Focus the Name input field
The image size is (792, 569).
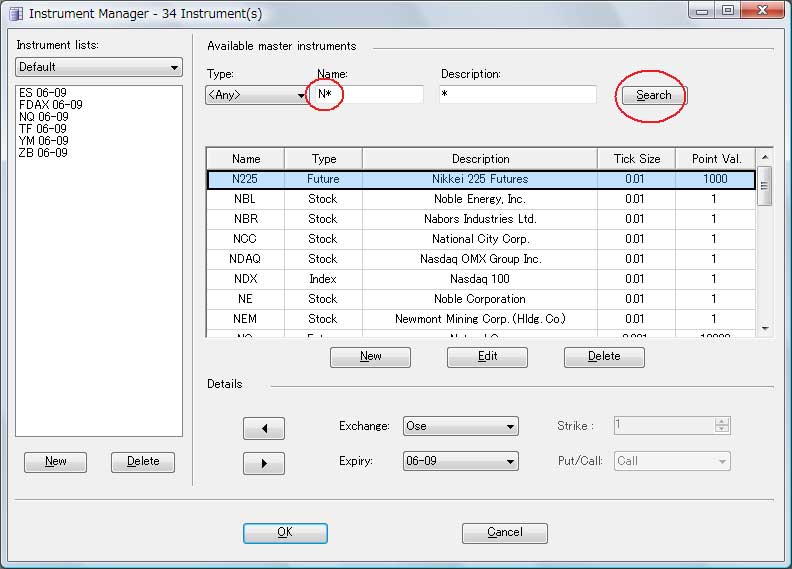click(370, 94)
